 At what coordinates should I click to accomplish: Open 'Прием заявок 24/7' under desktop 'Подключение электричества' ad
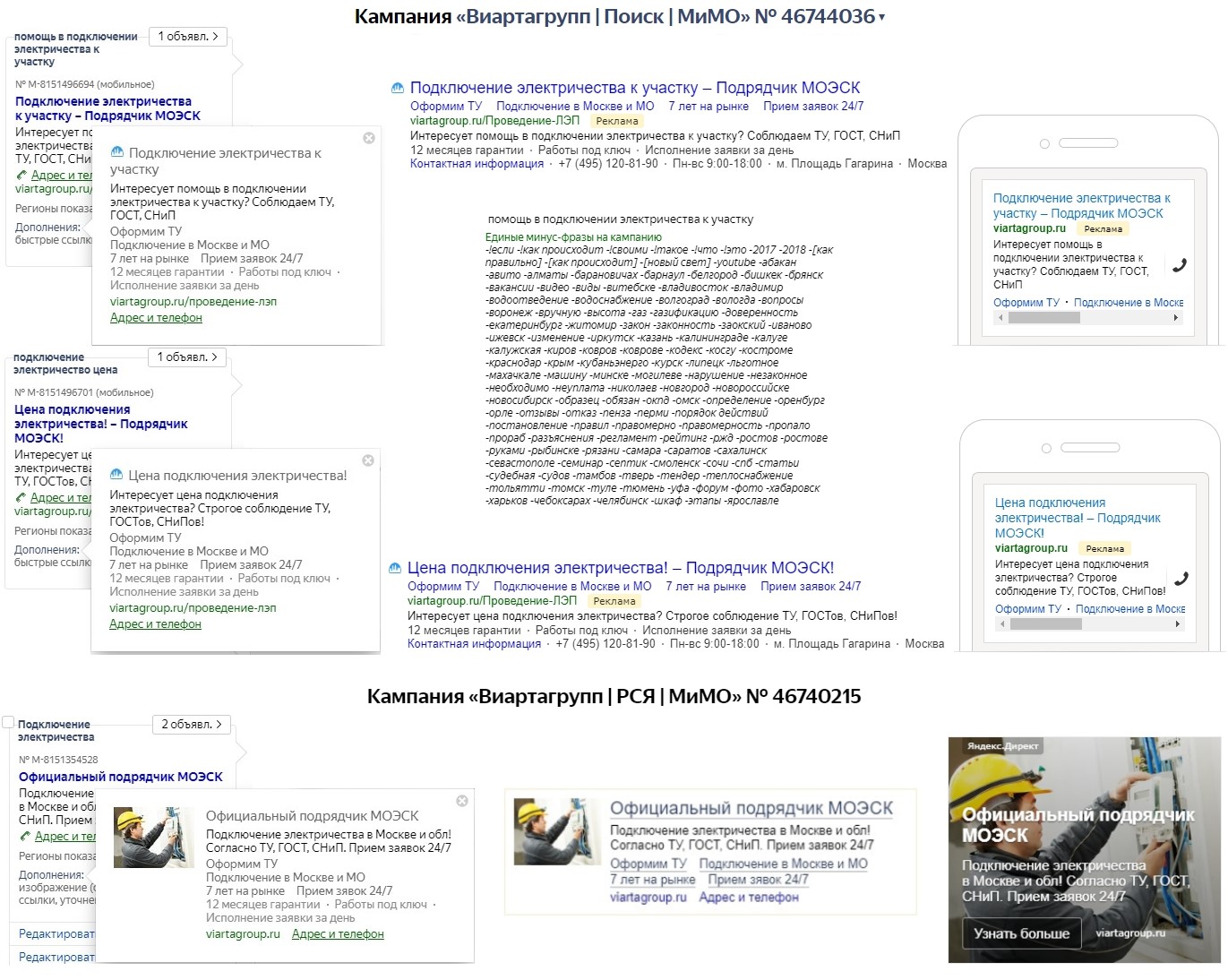point(813,106)
